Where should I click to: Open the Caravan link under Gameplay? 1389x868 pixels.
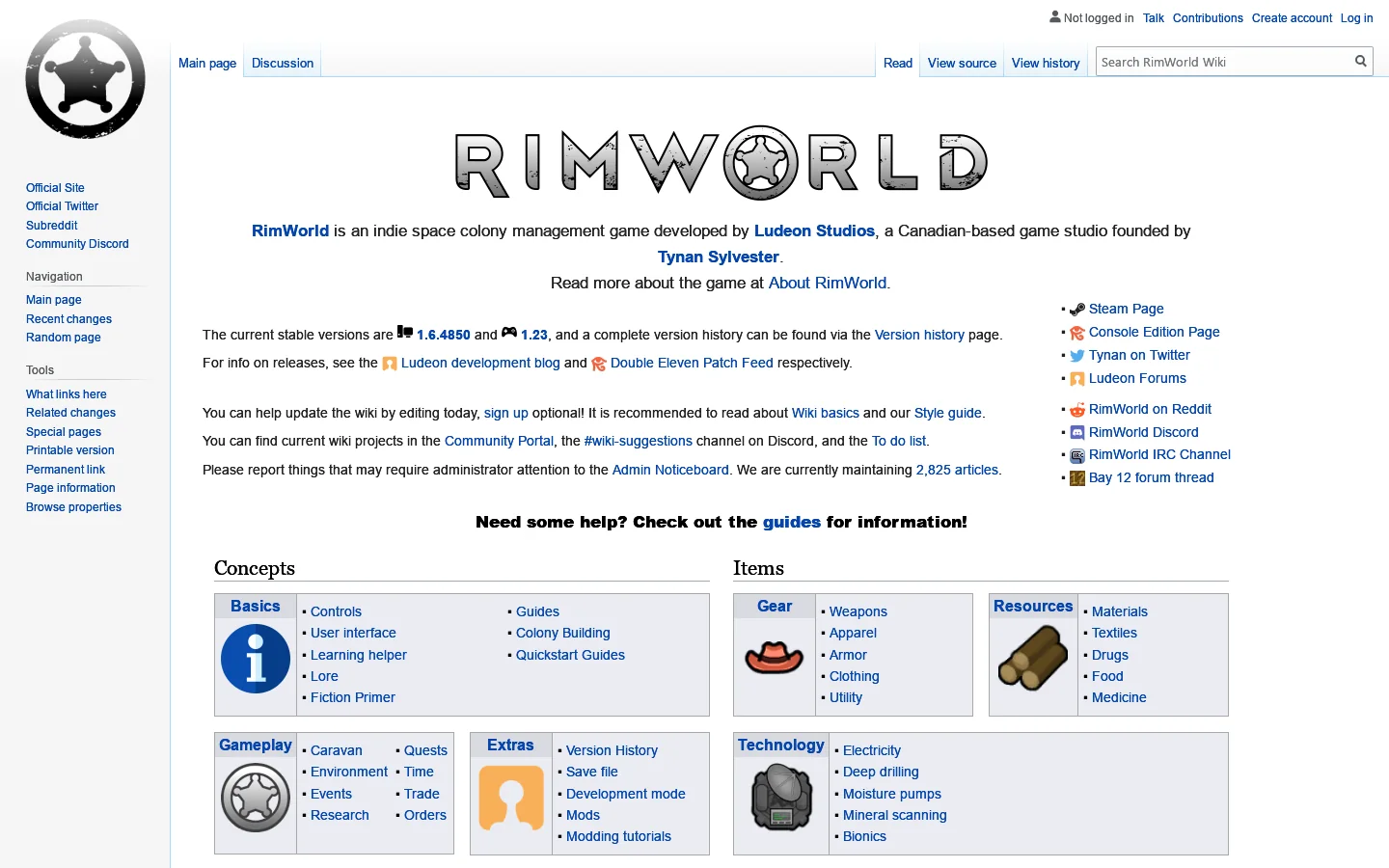coord(337,750)
